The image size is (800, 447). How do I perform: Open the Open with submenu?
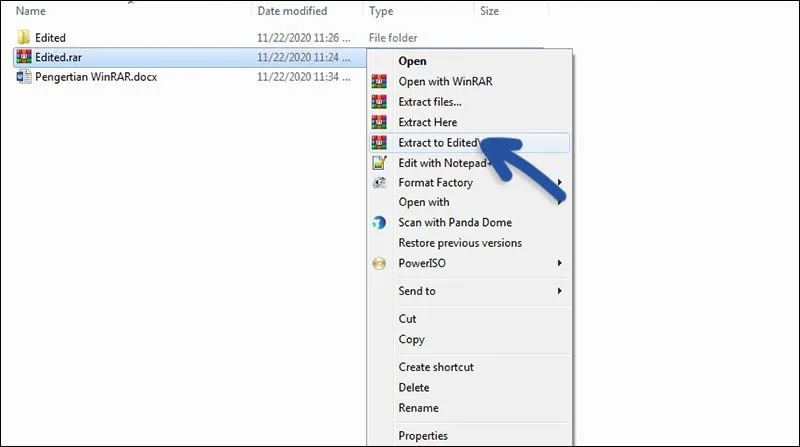[469, 202]
